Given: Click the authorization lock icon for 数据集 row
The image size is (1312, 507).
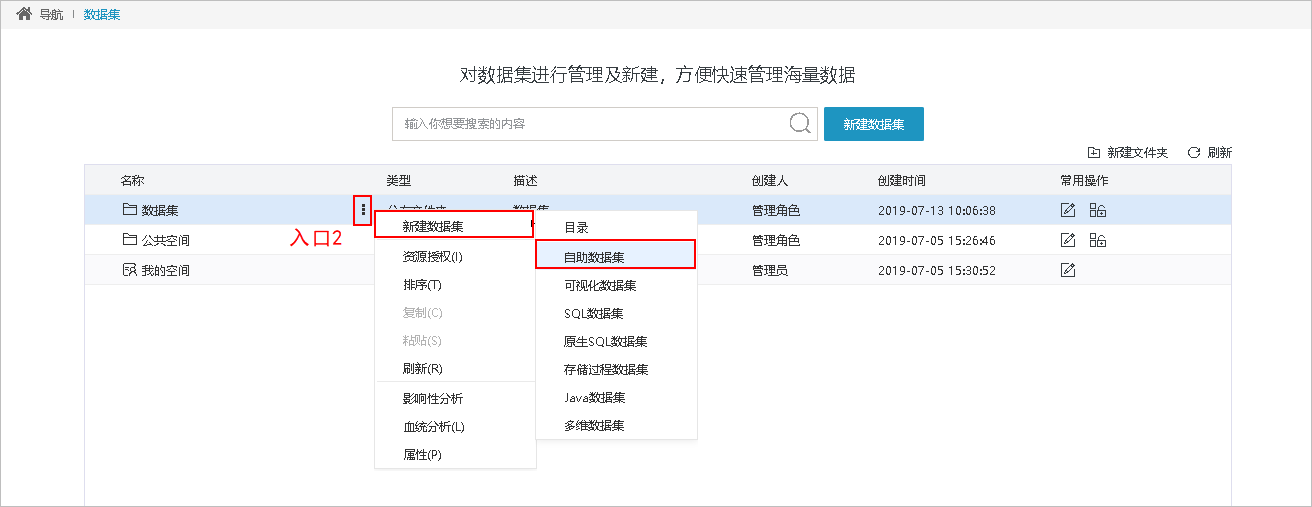Looking at the screenshot, I should coord(1097,210).
